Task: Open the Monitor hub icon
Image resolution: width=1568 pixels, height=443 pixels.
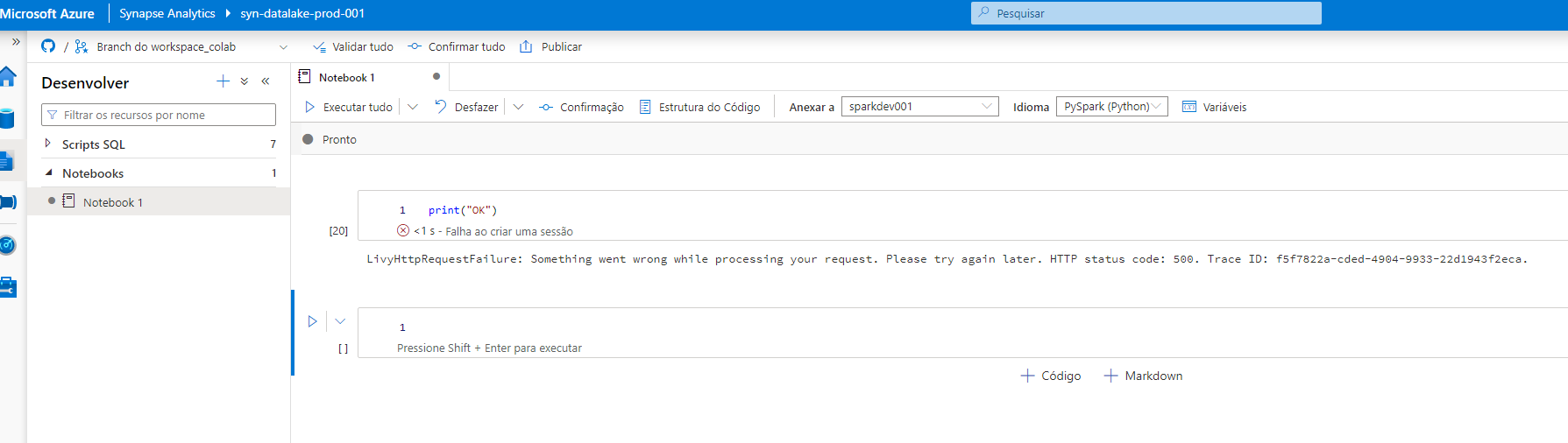Action: 7,245
